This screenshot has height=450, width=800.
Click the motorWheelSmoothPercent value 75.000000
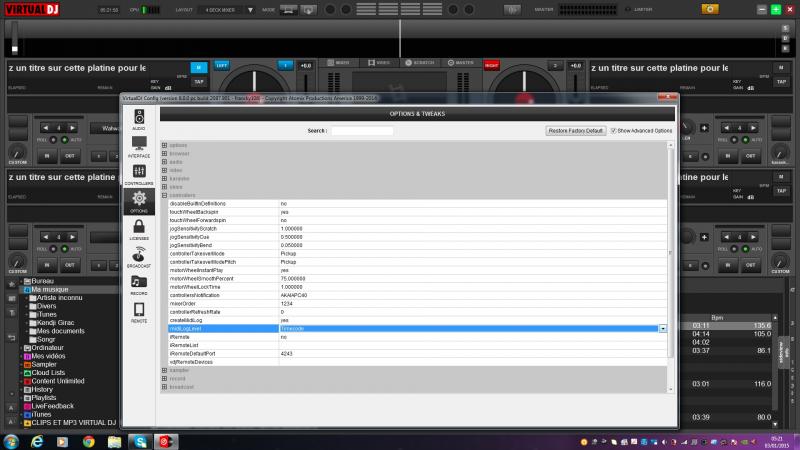point(293,279)
